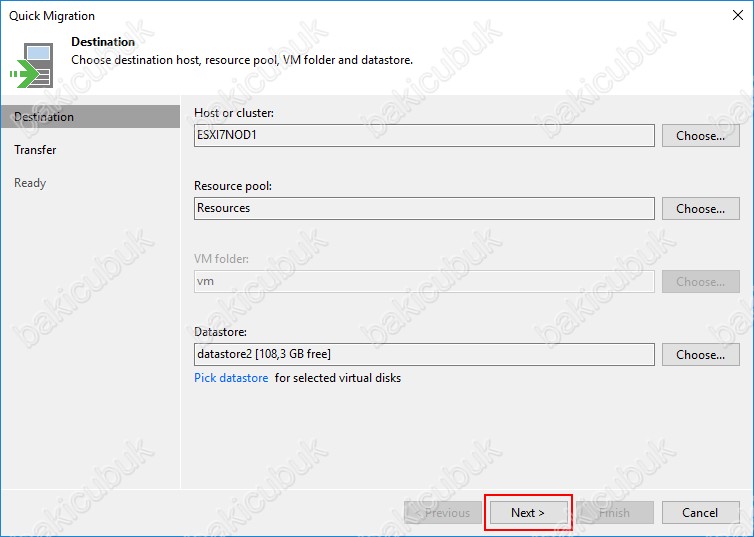Click the bold 'Destination' heading

pos(103,42)
